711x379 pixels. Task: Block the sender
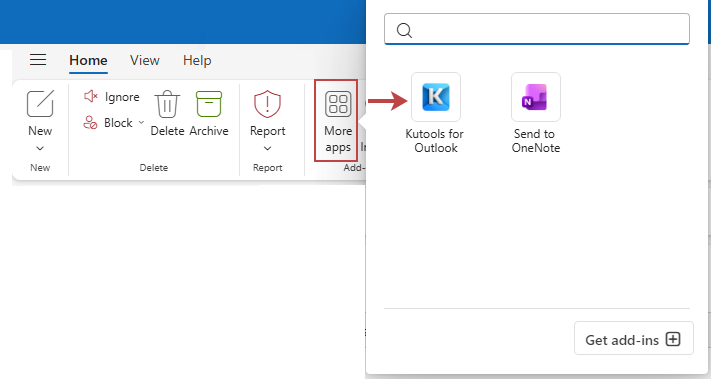108,122
